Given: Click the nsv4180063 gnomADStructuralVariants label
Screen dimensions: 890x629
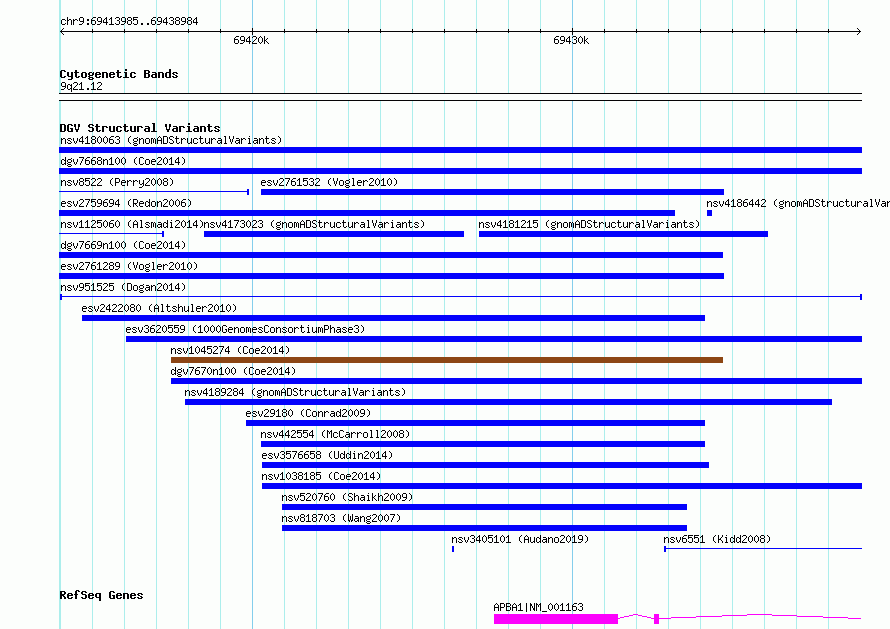Looking at the screenshot, I should click(x=171, y=140).
